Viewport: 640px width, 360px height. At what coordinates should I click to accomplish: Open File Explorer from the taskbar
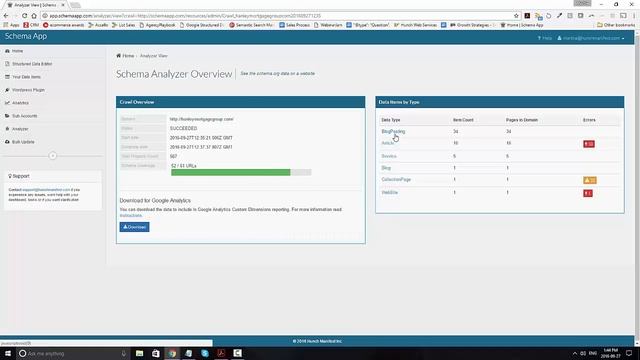pos(140,353)
